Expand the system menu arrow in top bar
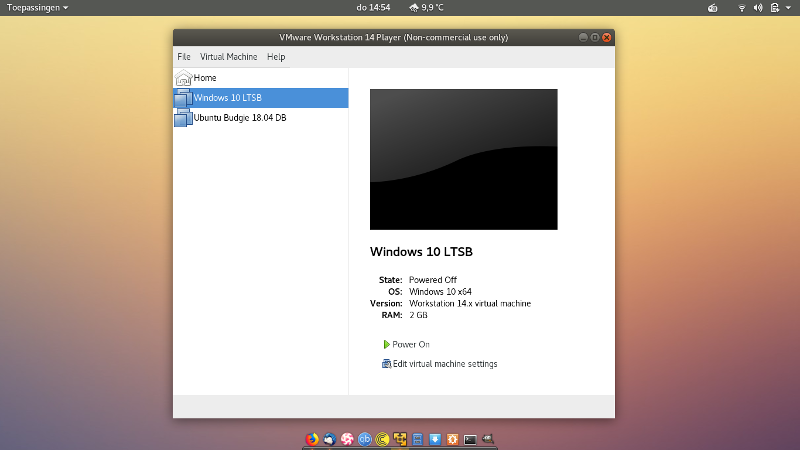800x450 pixels. pos(788,8)
